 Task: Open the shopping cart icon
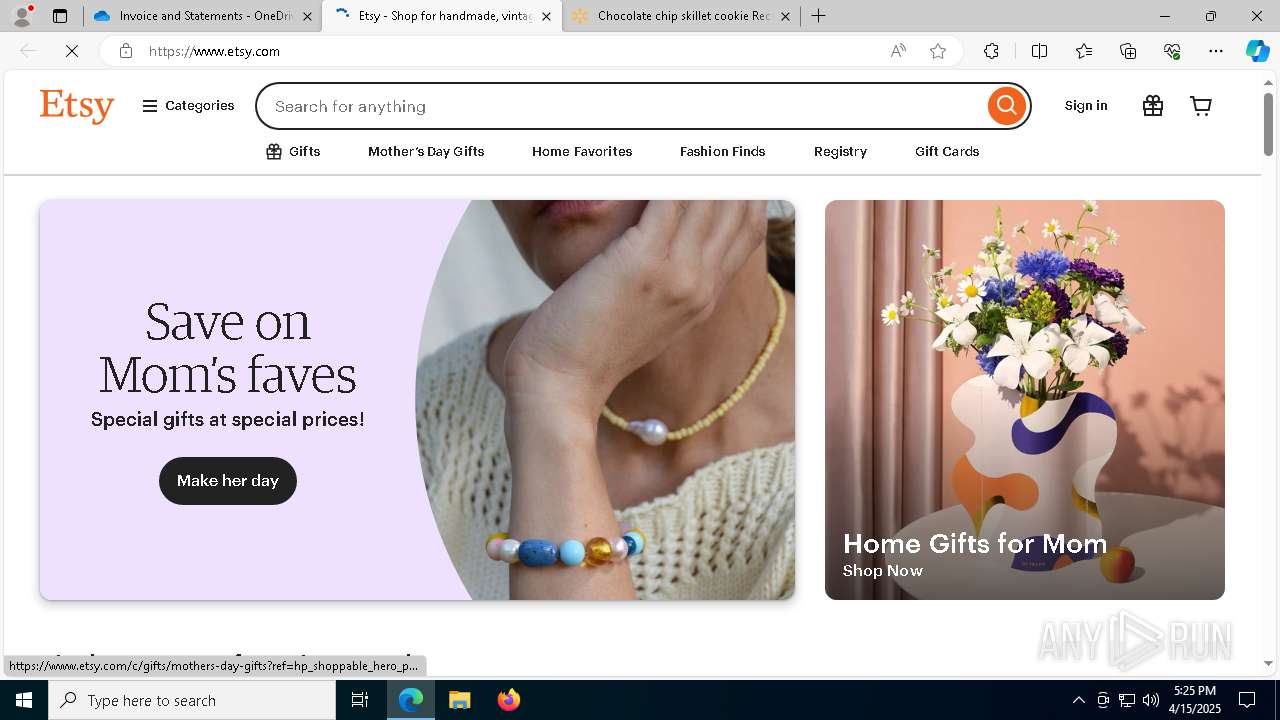click(x=1201, y=106)
